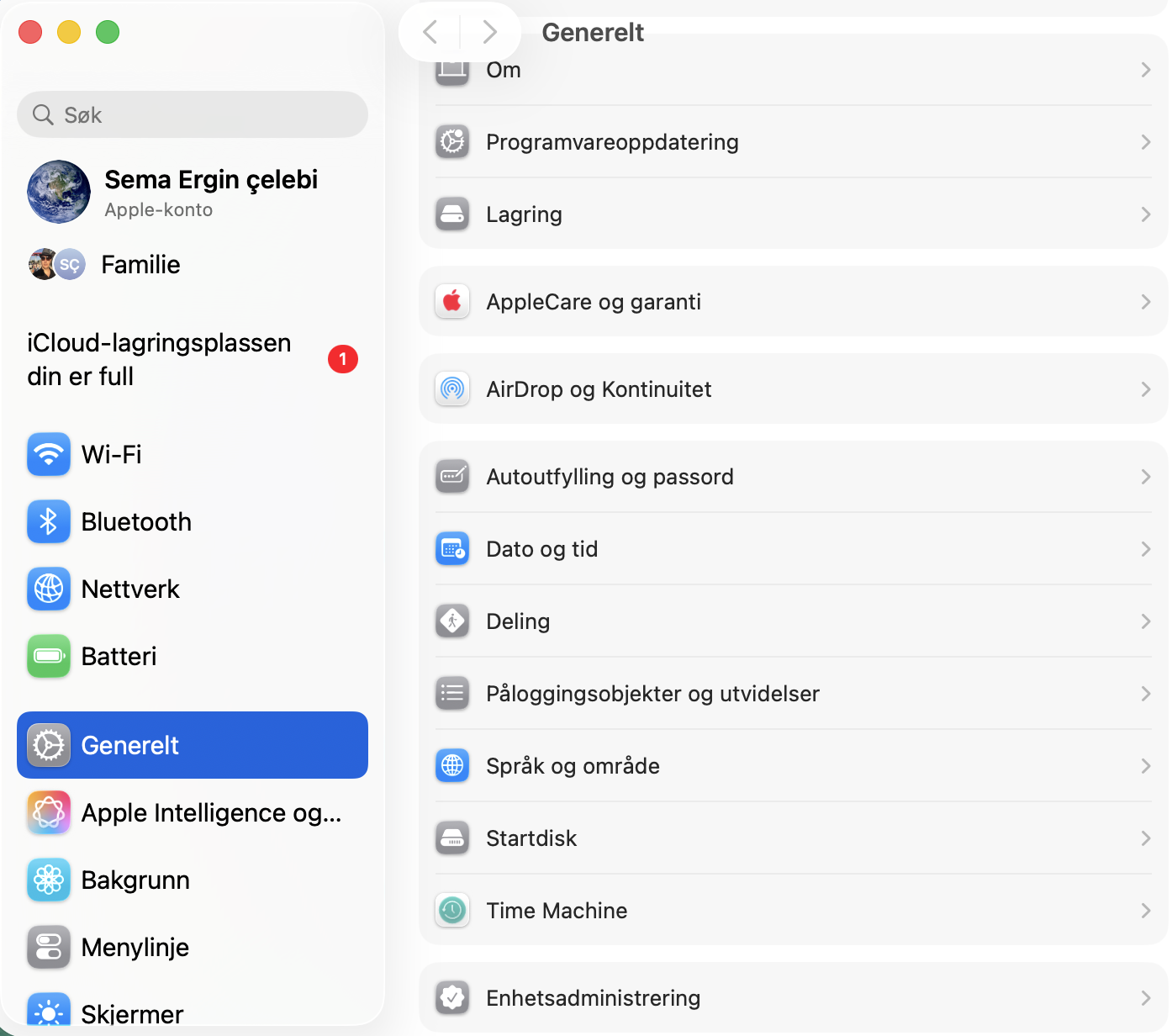Expand Programvareoppdatering with its chevron
The image size is (1172, 1036).
coord(1145,142)
